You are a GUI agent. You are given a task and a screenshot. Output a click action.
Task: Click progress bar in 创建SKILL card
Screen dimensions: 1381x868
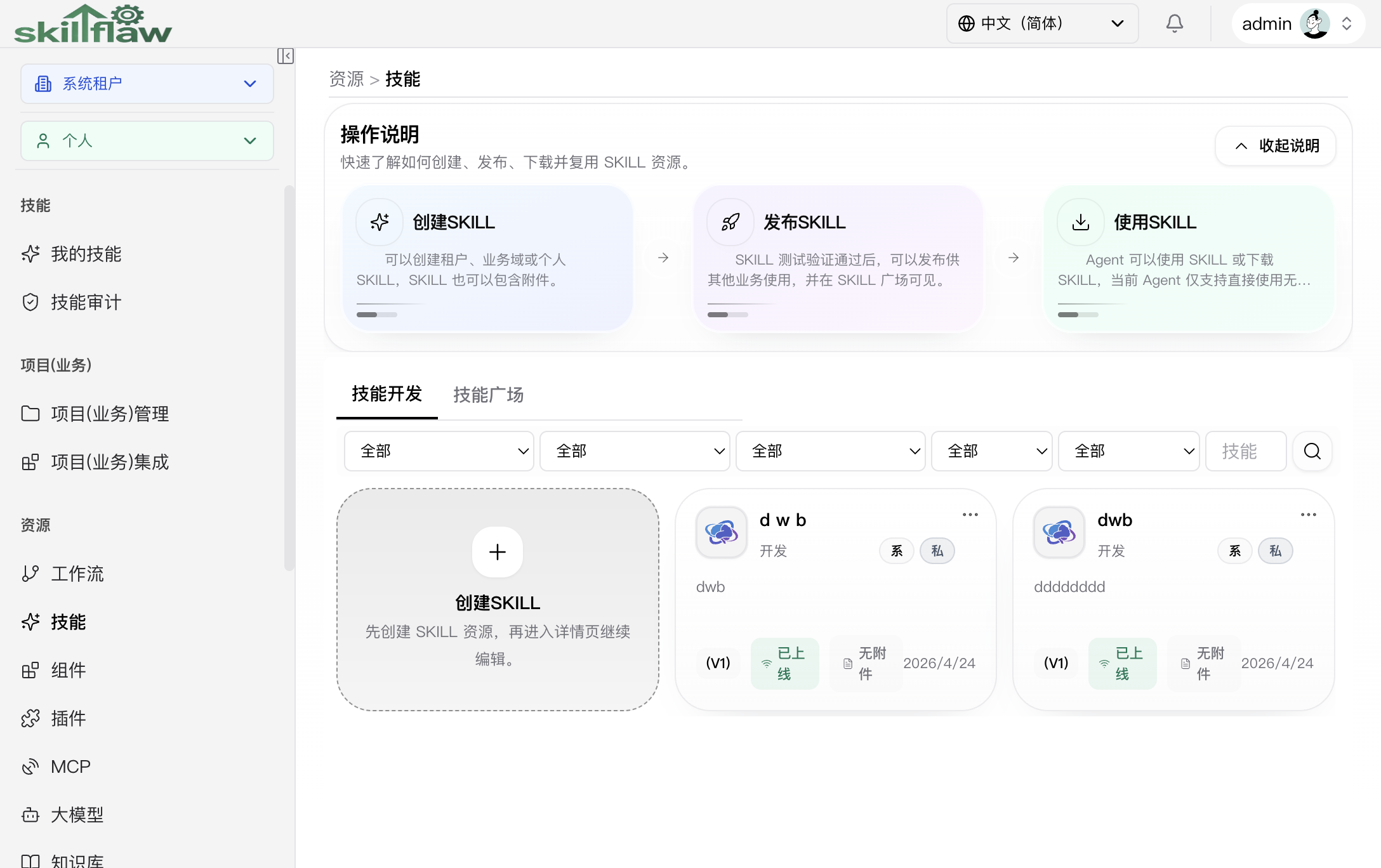(x=377, y=315)
